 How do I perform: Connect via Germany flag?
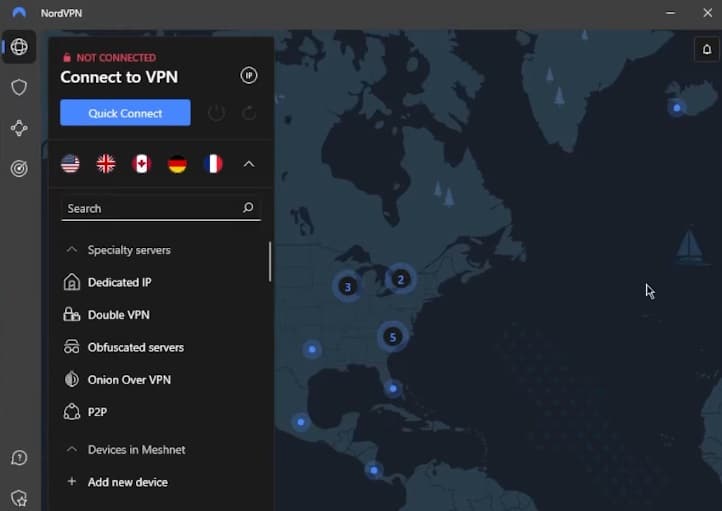tap(177, 164)
